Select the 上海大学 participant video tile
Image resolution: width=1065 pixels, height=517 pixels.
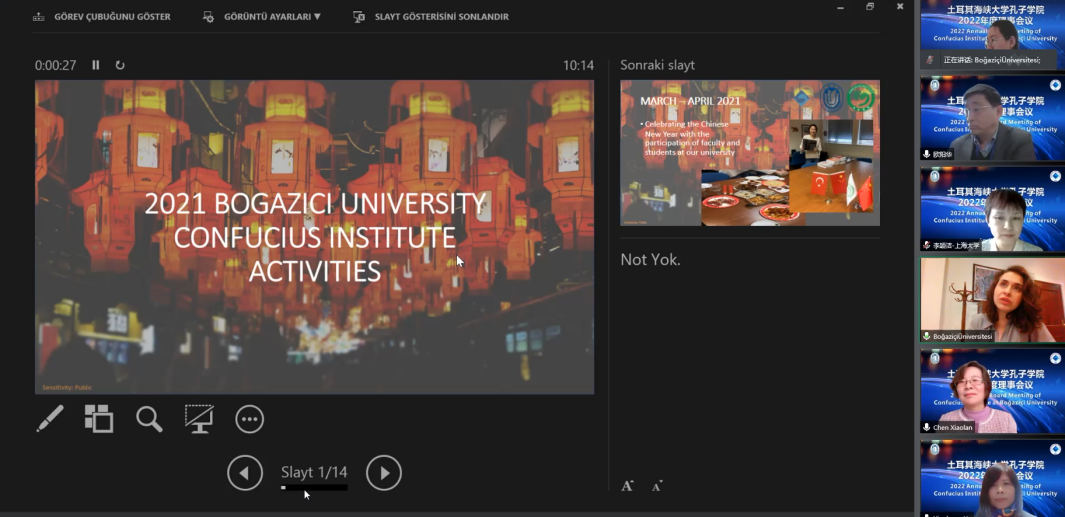click(992, 209)
